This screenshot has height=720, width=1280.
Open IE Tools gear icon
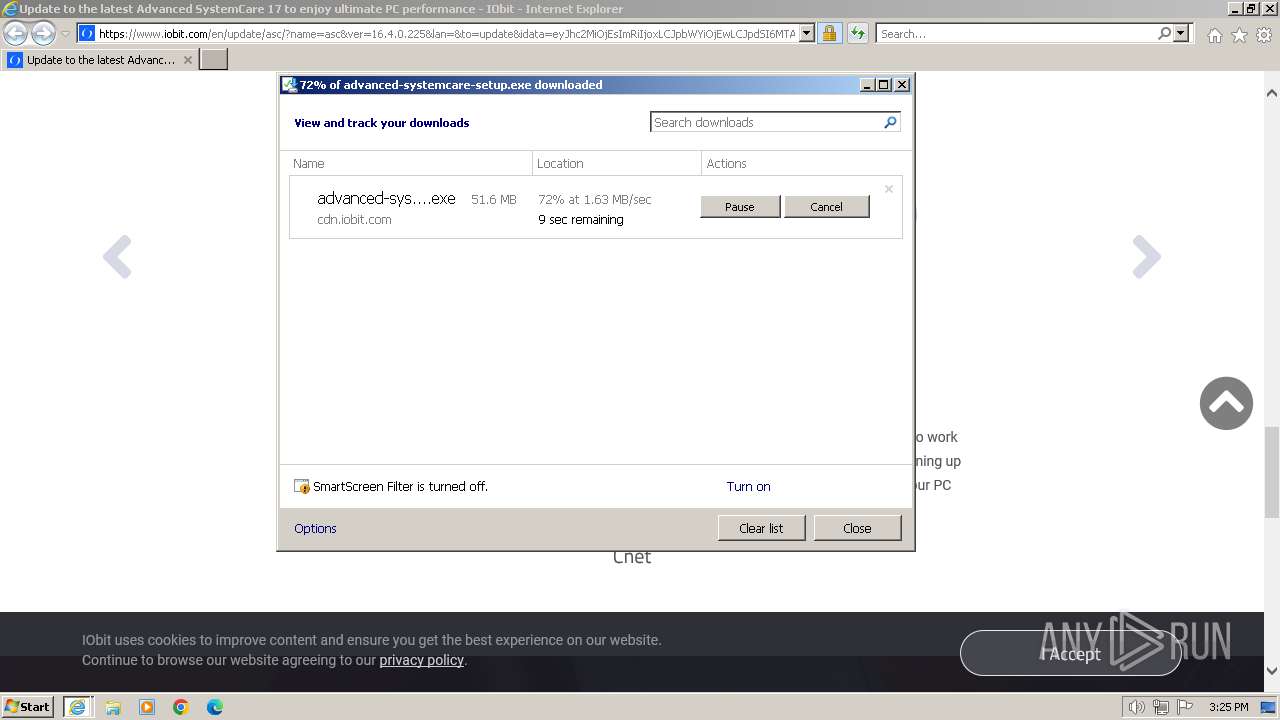coord(1264,35)
